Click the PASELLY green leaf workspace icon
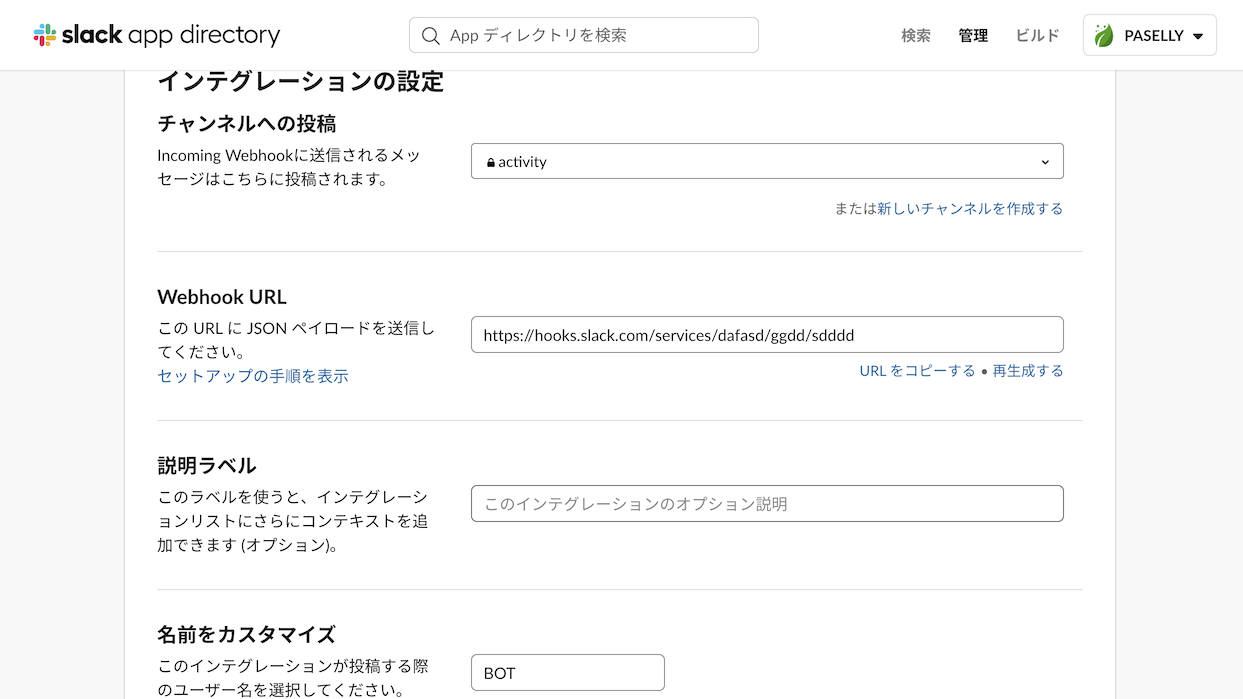The image size is (1243, 699). (1104, 36)
